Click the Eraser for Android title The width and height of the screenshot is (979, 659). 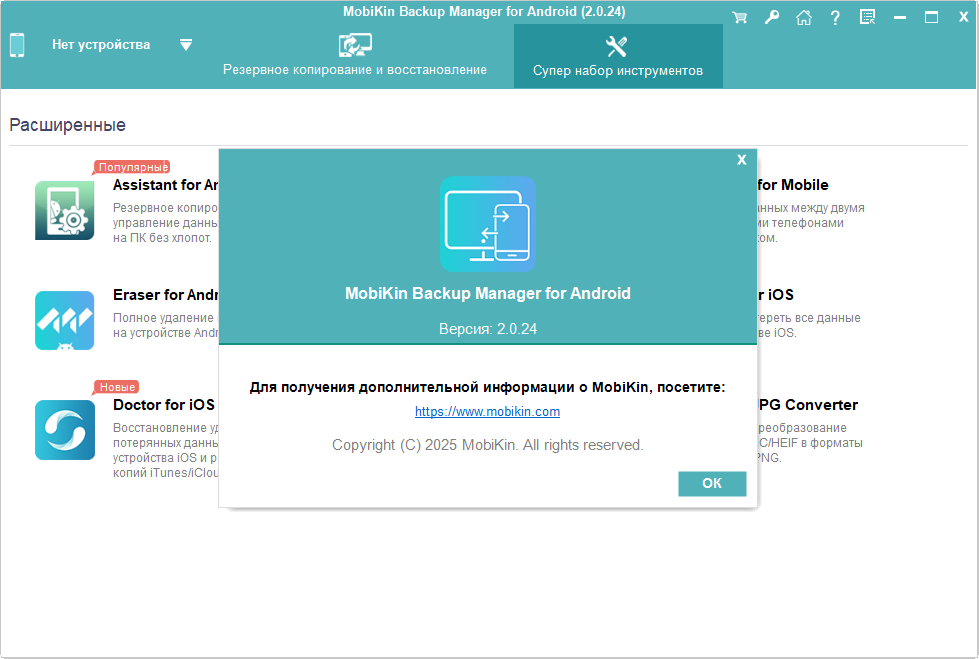pyautogui.click(x=165, y=295)
